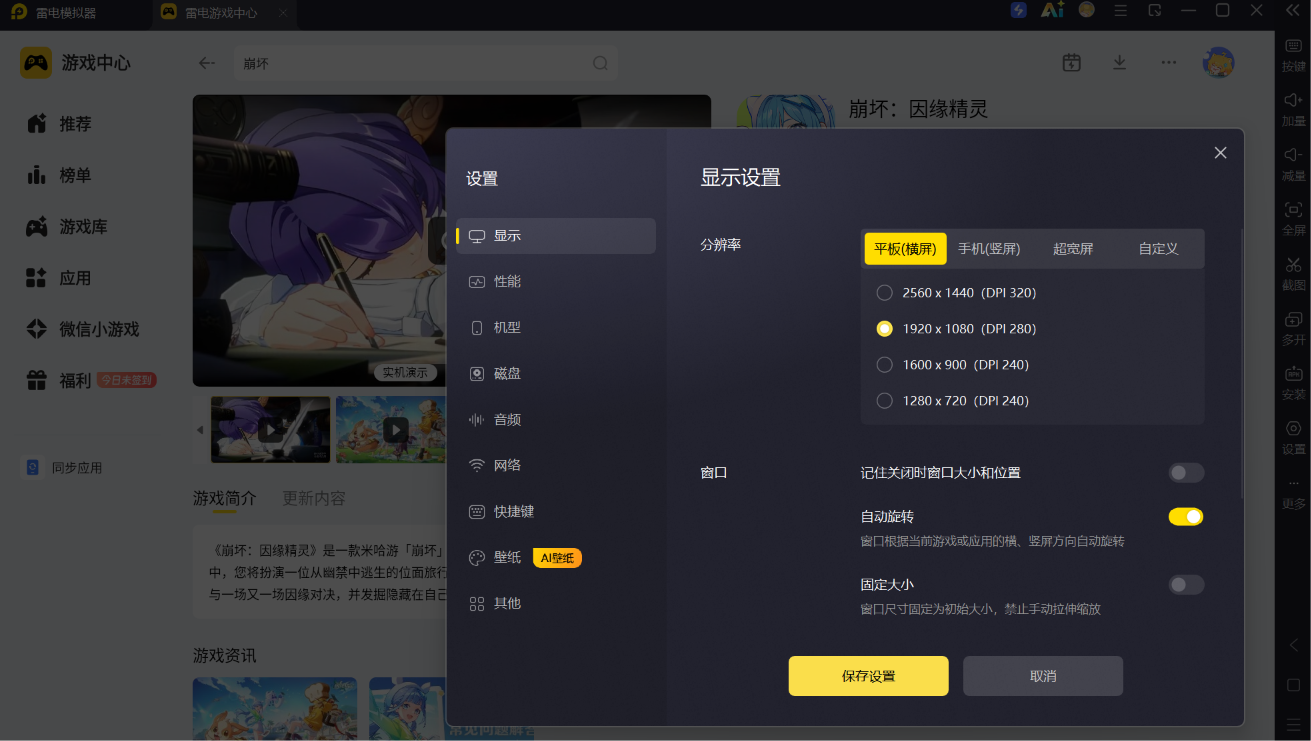Screen dimensions: 1311x741
Task: Click the 安装 APK install tool
Action: [x=1294, y=384]
